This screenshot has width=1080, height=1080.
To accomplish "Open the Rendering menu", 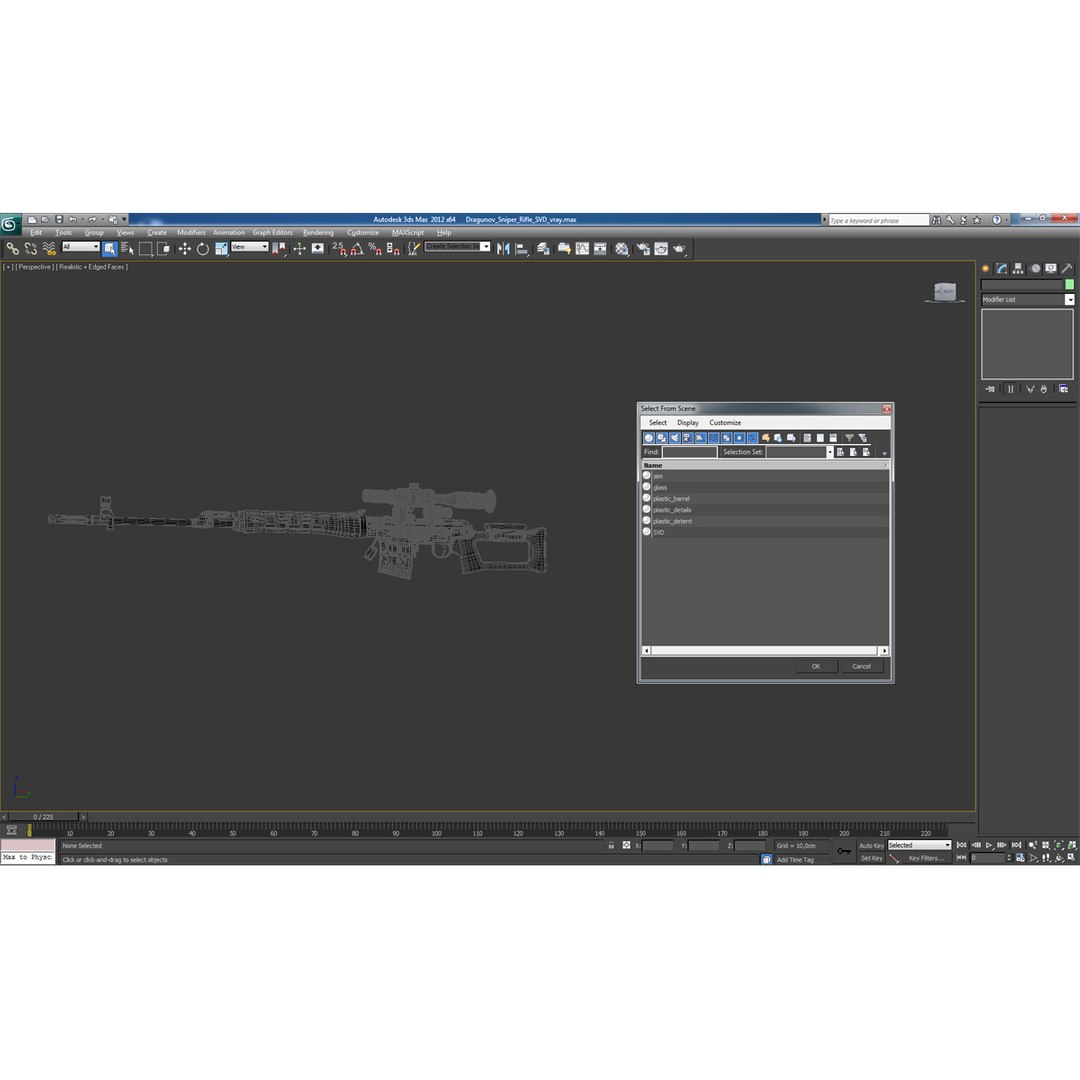I will click(x=318, y=233).
